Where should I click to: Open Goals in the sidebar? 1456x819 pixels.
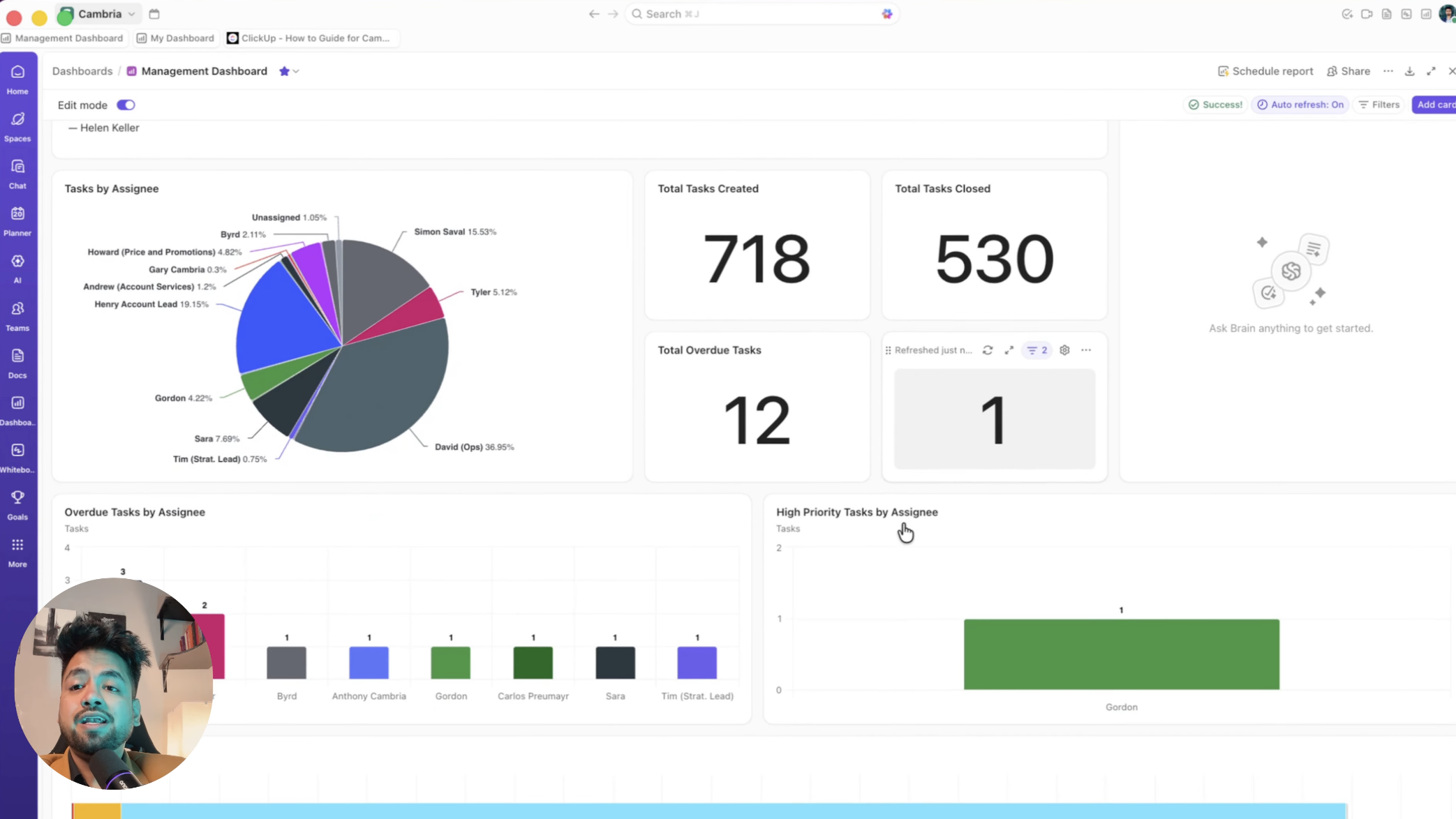point(17,505)
